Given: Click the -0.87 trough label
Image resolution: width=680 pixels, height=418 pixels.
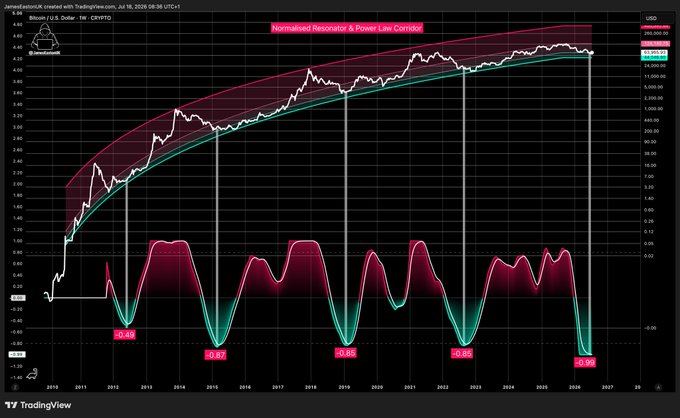Looking at the screenshot, I should point(215,355).
